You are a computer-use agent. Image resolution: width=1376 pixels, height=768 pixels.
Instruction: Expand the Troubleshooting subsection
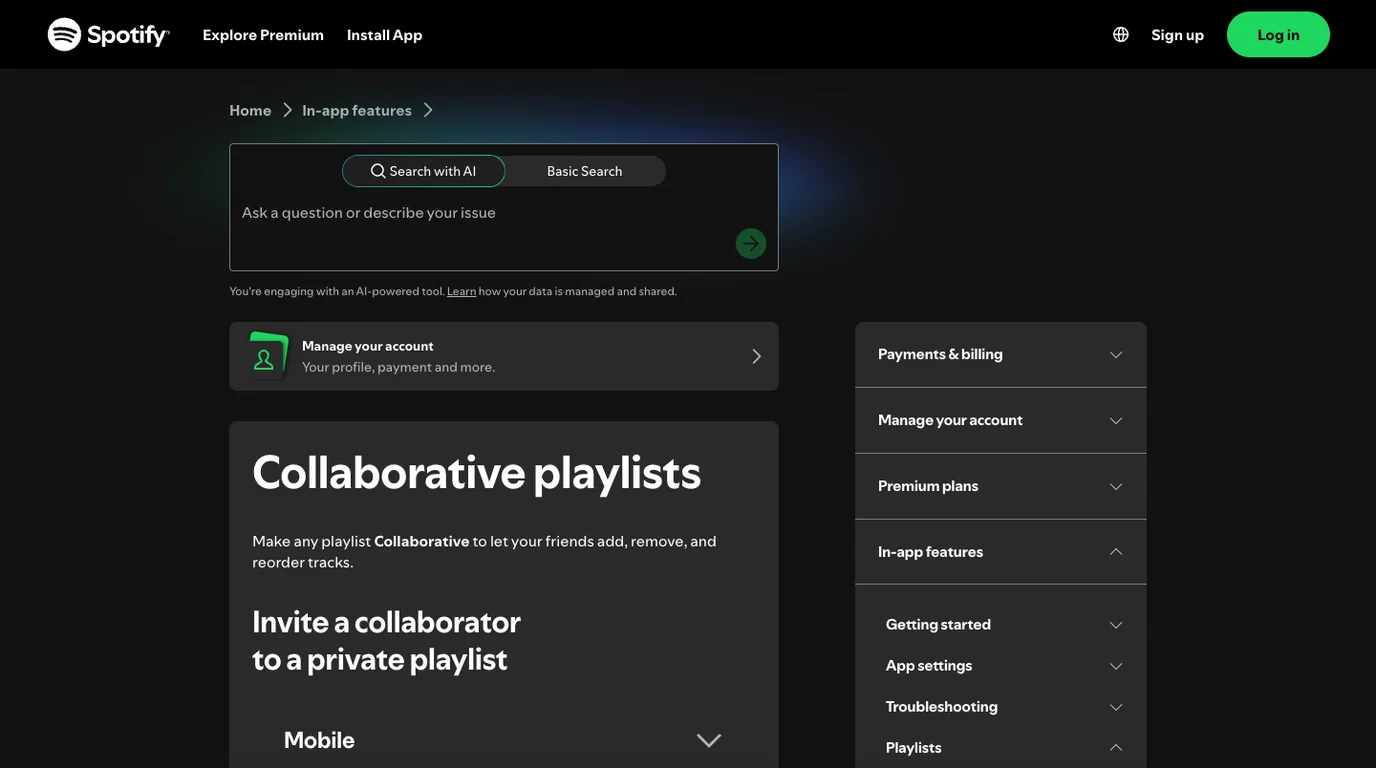1004,707
